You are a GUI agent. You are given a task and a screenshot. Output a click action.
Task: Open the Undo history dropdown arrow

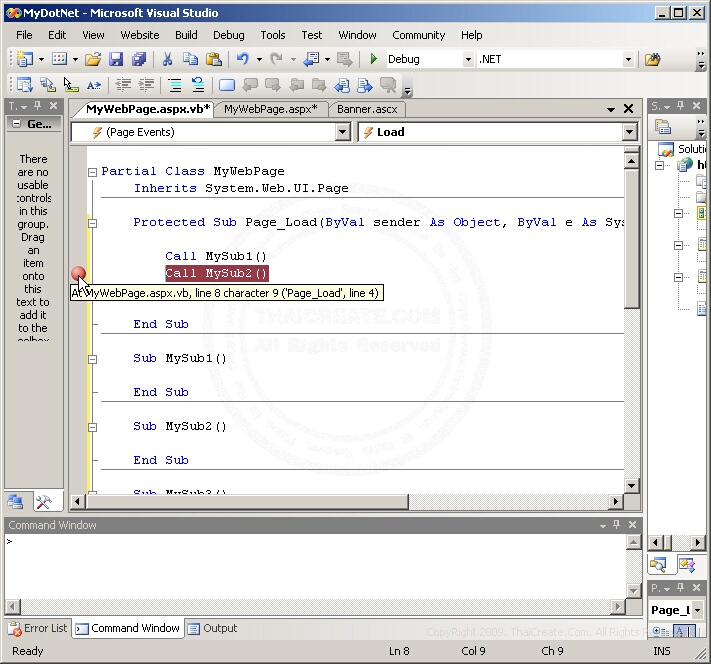pyautogui.click(x=259, y=59)
